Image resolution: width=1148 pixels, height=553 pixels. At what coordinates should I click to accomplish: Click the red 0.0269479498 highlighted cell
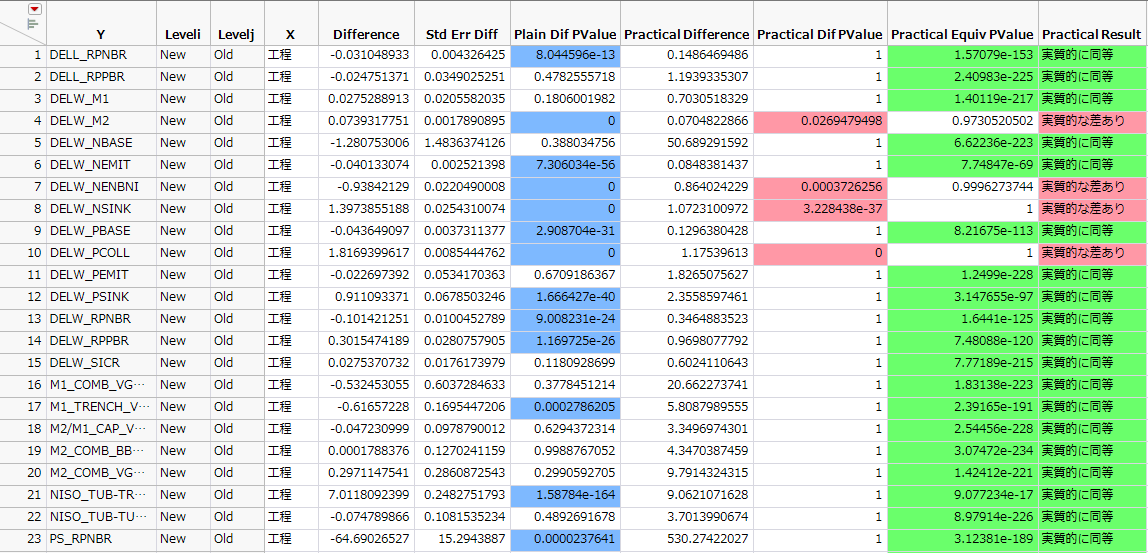820,121
